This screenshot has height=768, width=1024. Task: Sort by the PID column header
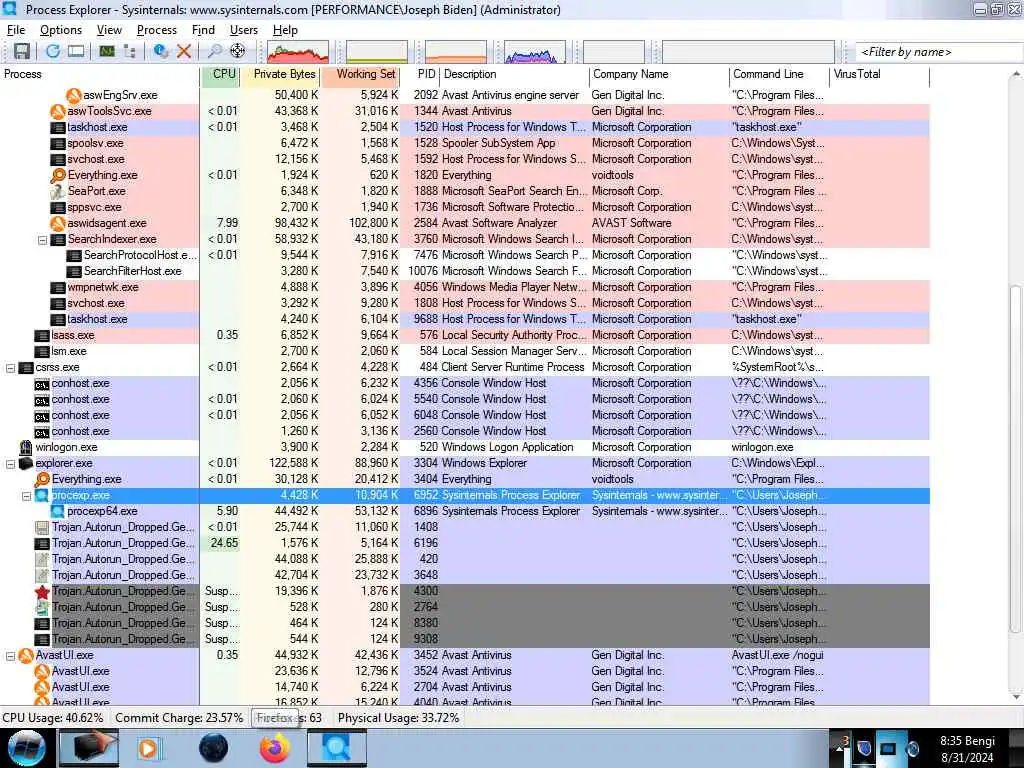tap(421, 74)
